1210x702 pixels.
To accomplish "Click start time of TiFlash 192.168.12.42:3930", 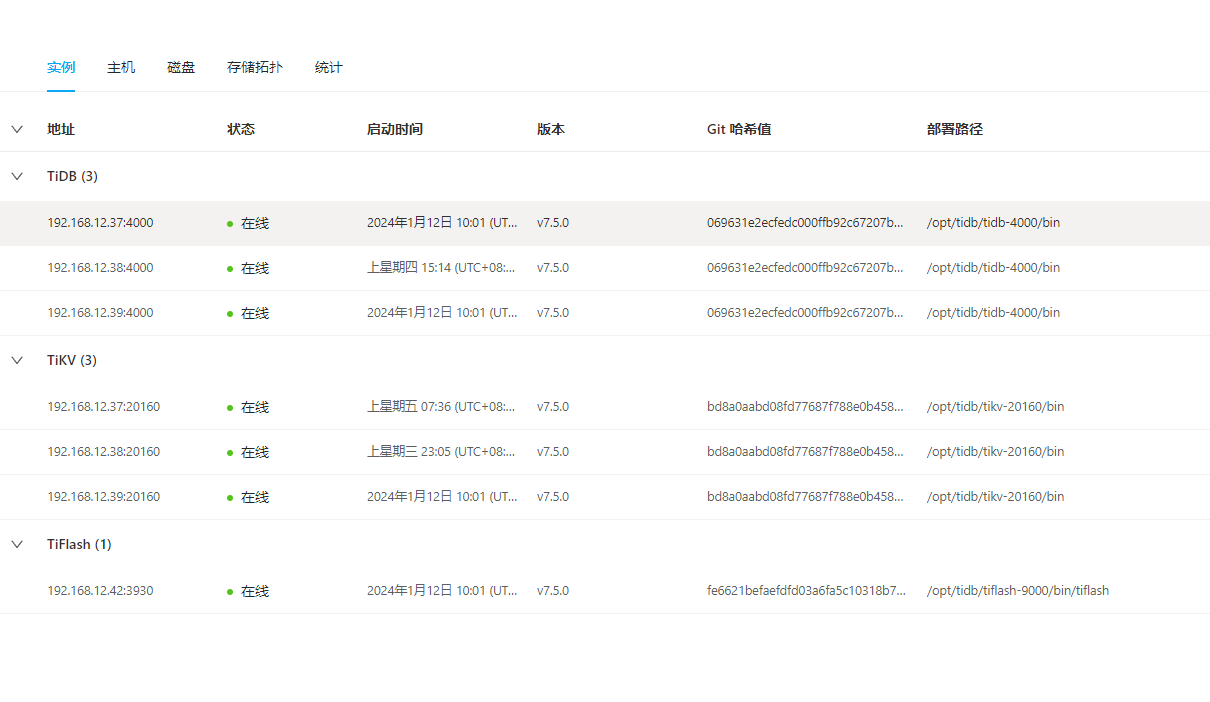I will pyautogui.click(x=442, y=591).
